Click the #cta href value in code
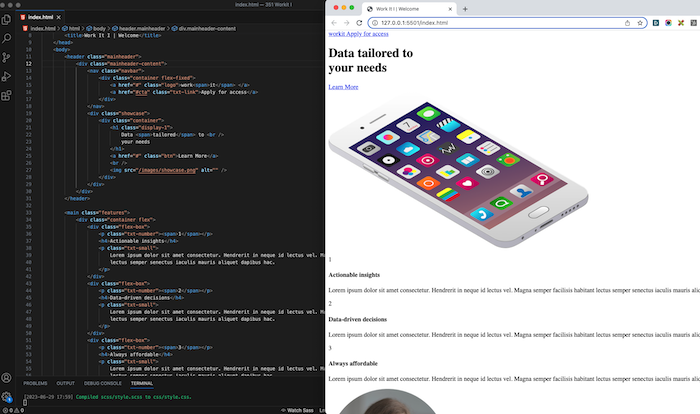This screenshot has height=414, width=700. (142, 92)
